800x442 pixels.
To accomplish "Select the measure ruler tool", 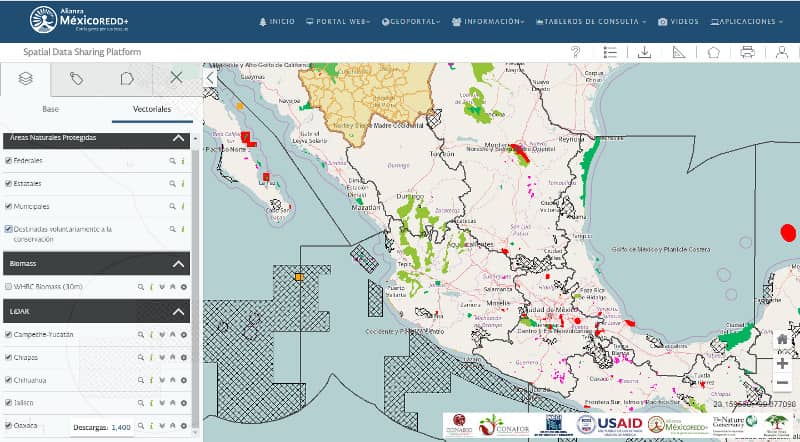I will (x=679, y=52).
